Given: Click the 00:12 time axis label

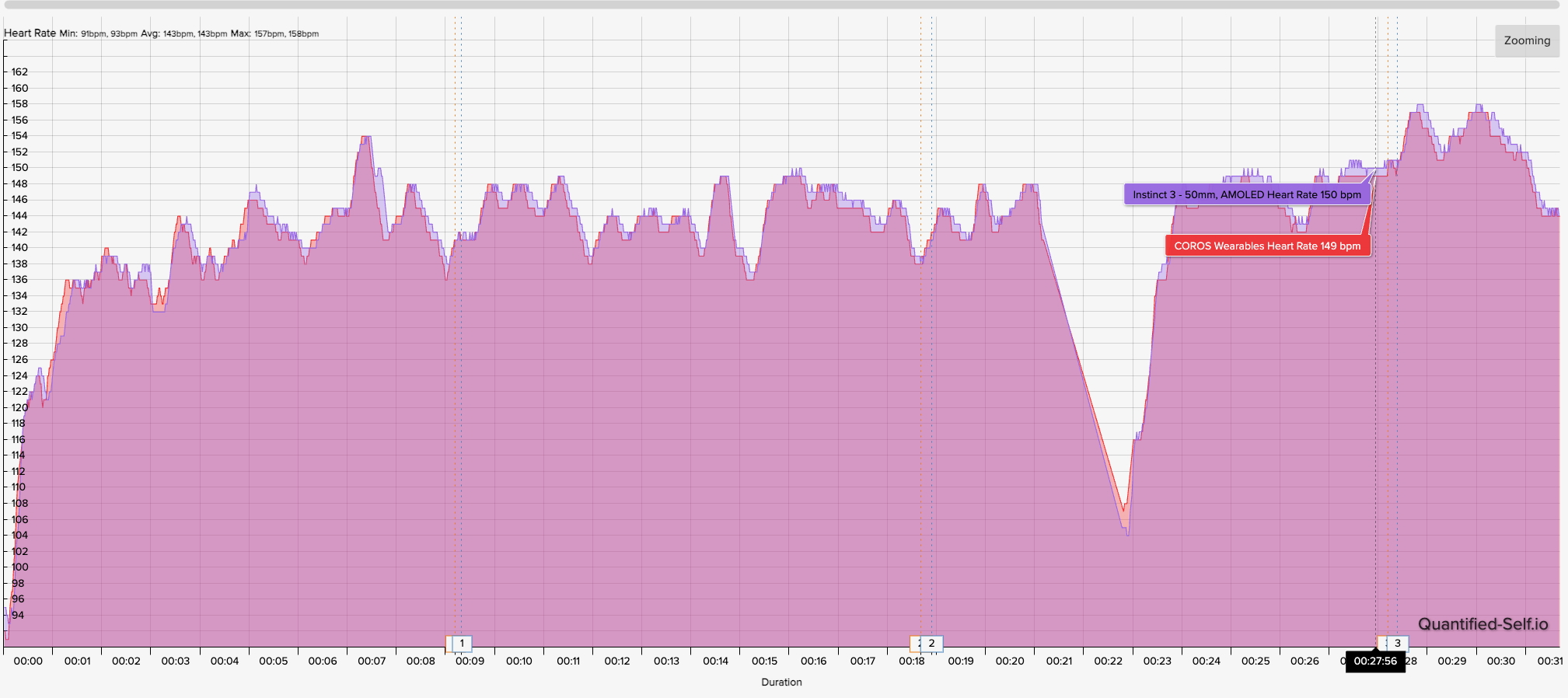Looking at the screenshot, I should tap(617, 661).
